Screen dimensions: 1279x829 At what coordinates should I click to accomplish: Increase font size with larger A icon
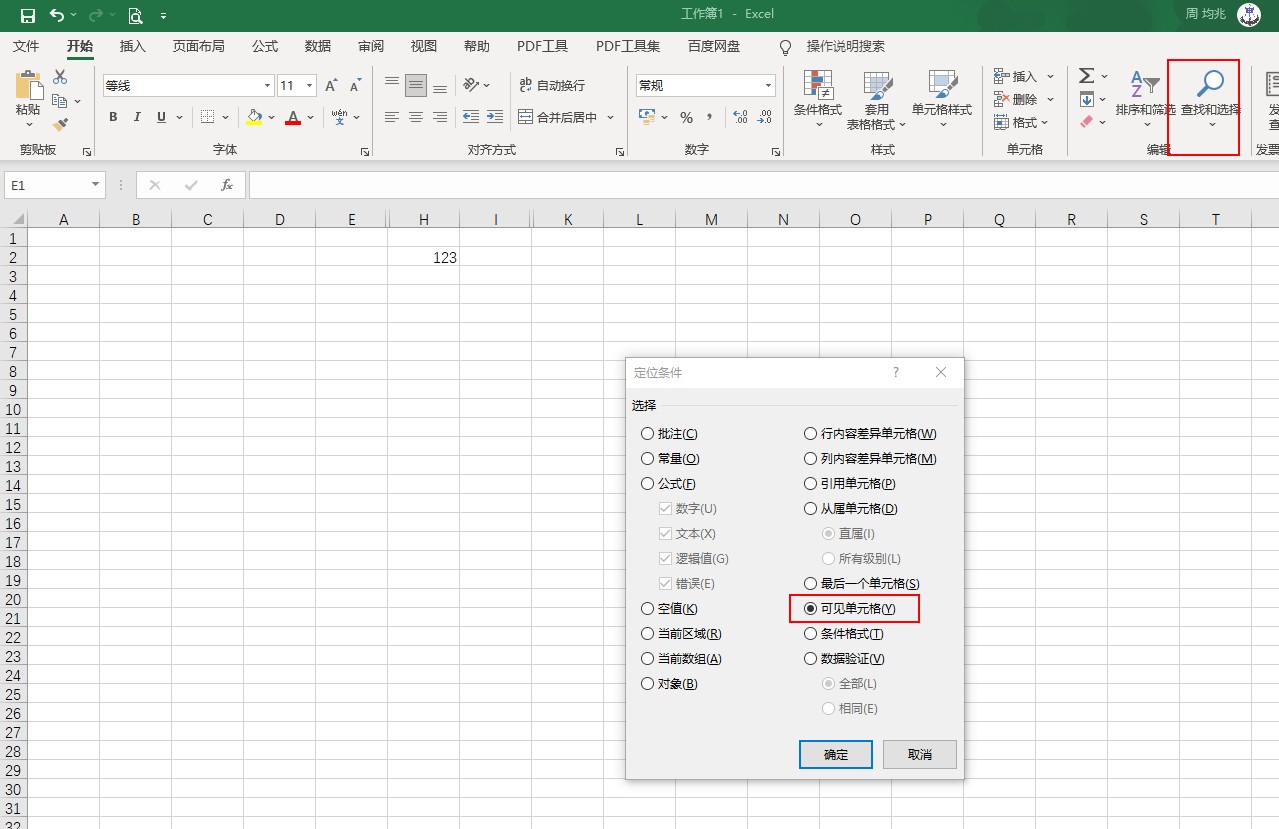point(331,86)
